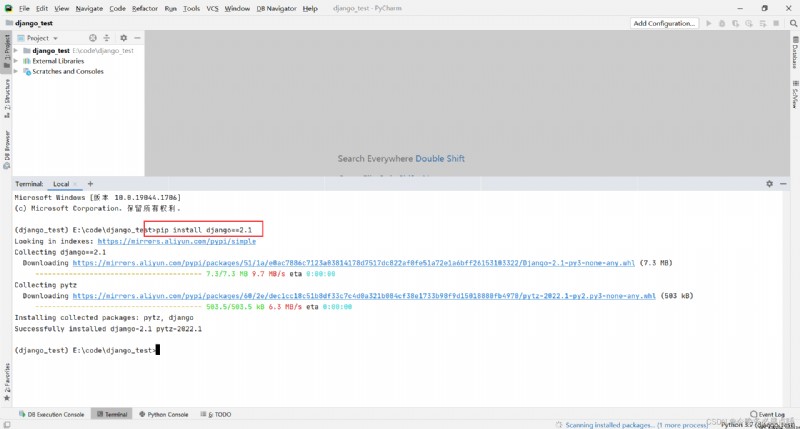Open the Django-2.1 wheel download link
This screenshot has height=429, width=800.
pyautogui.click(x=354, y=263)
